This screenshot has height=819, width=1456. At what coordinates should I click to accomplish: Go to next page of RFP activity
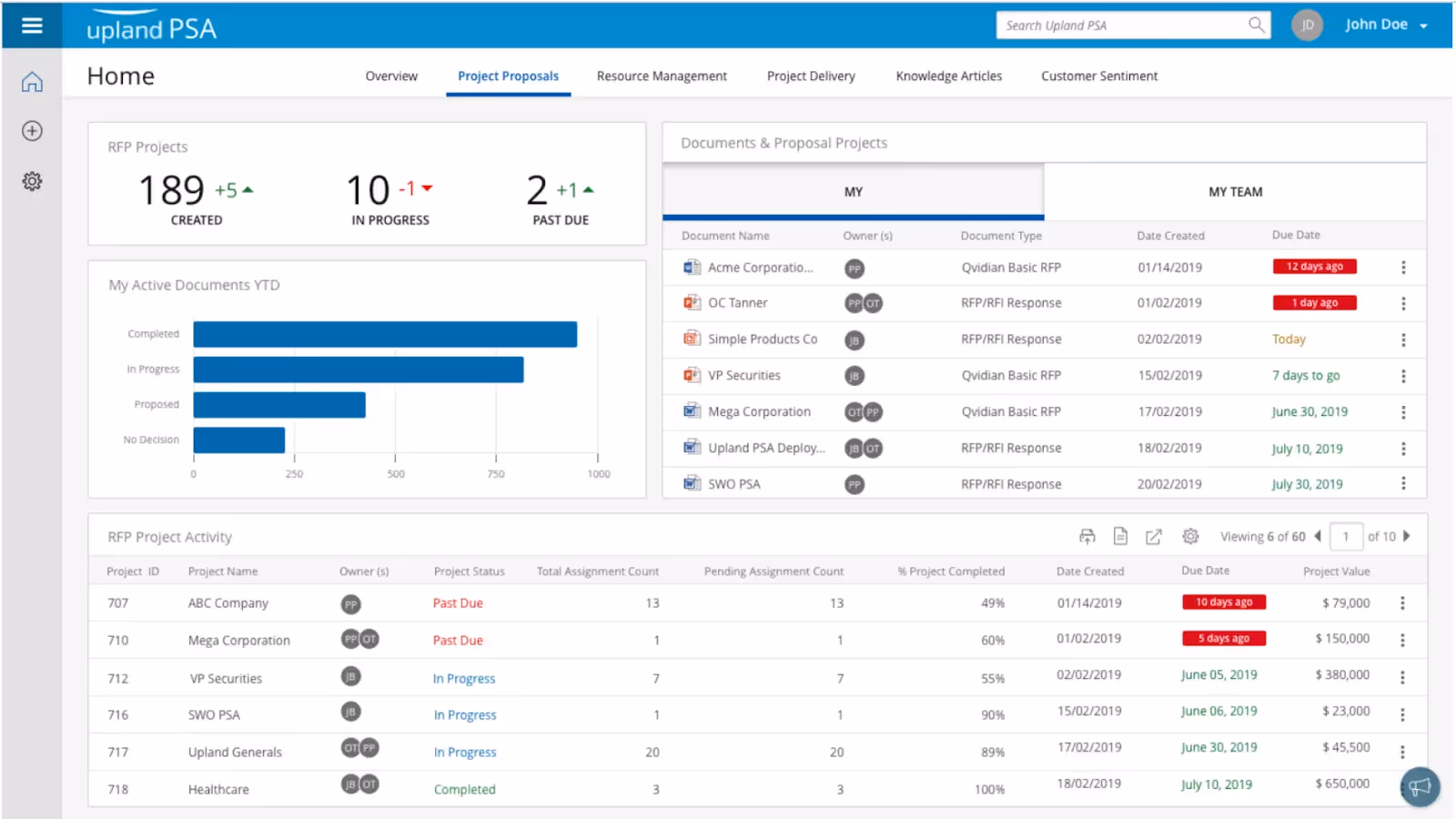tap(1407, 536)
